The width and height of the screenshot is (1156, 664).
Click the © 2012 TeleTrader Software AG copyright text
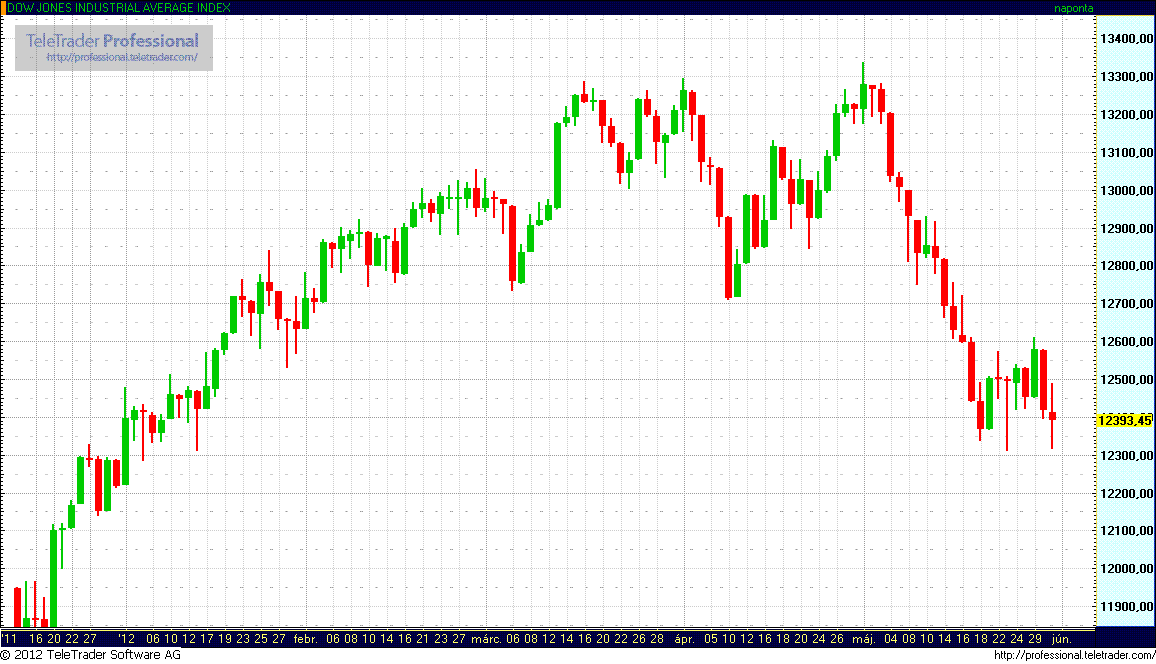(x=91, y=654)
